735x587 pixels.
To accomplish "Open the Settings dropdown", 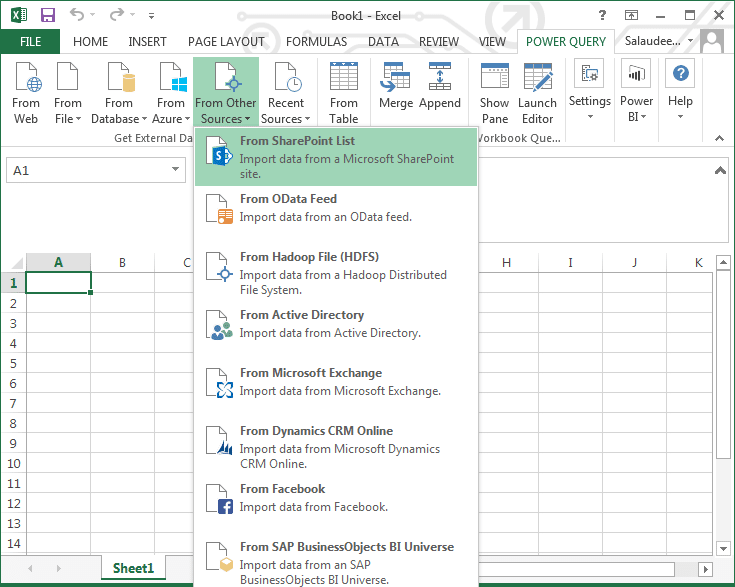I will [x=590, y=89].
